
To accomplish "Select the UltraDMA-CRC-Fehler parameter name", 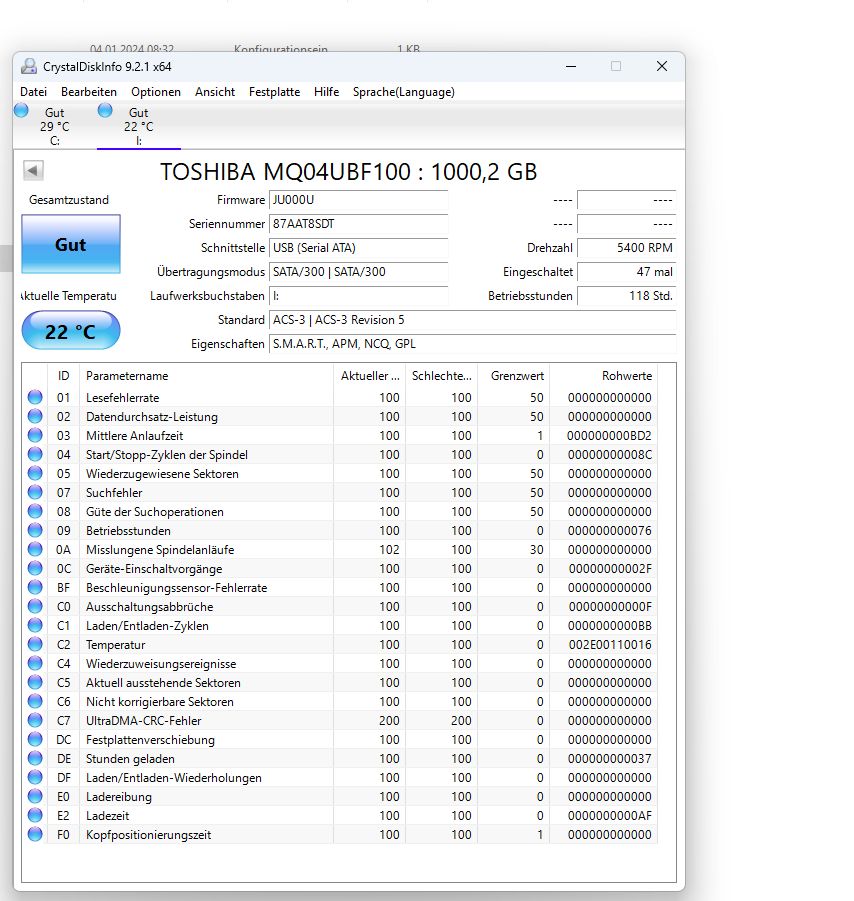I will tap(144, 721).
